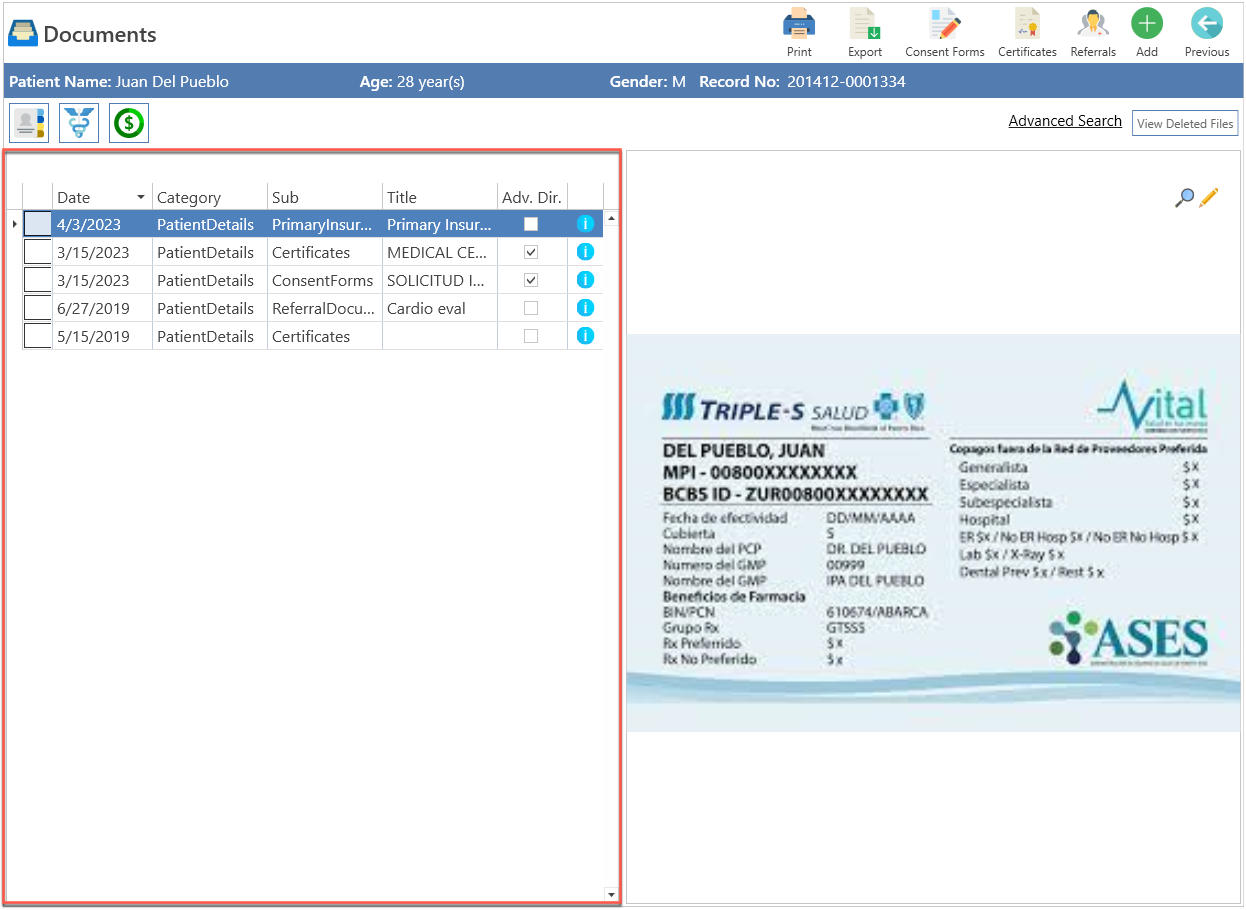
Task: Click the Print icon in toolbar
Action: 799,32
